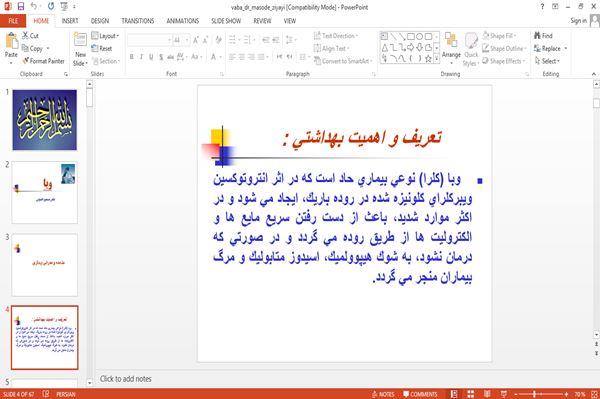Open Text Direction dropdown
Screen dimensions: 600x399
336,36
